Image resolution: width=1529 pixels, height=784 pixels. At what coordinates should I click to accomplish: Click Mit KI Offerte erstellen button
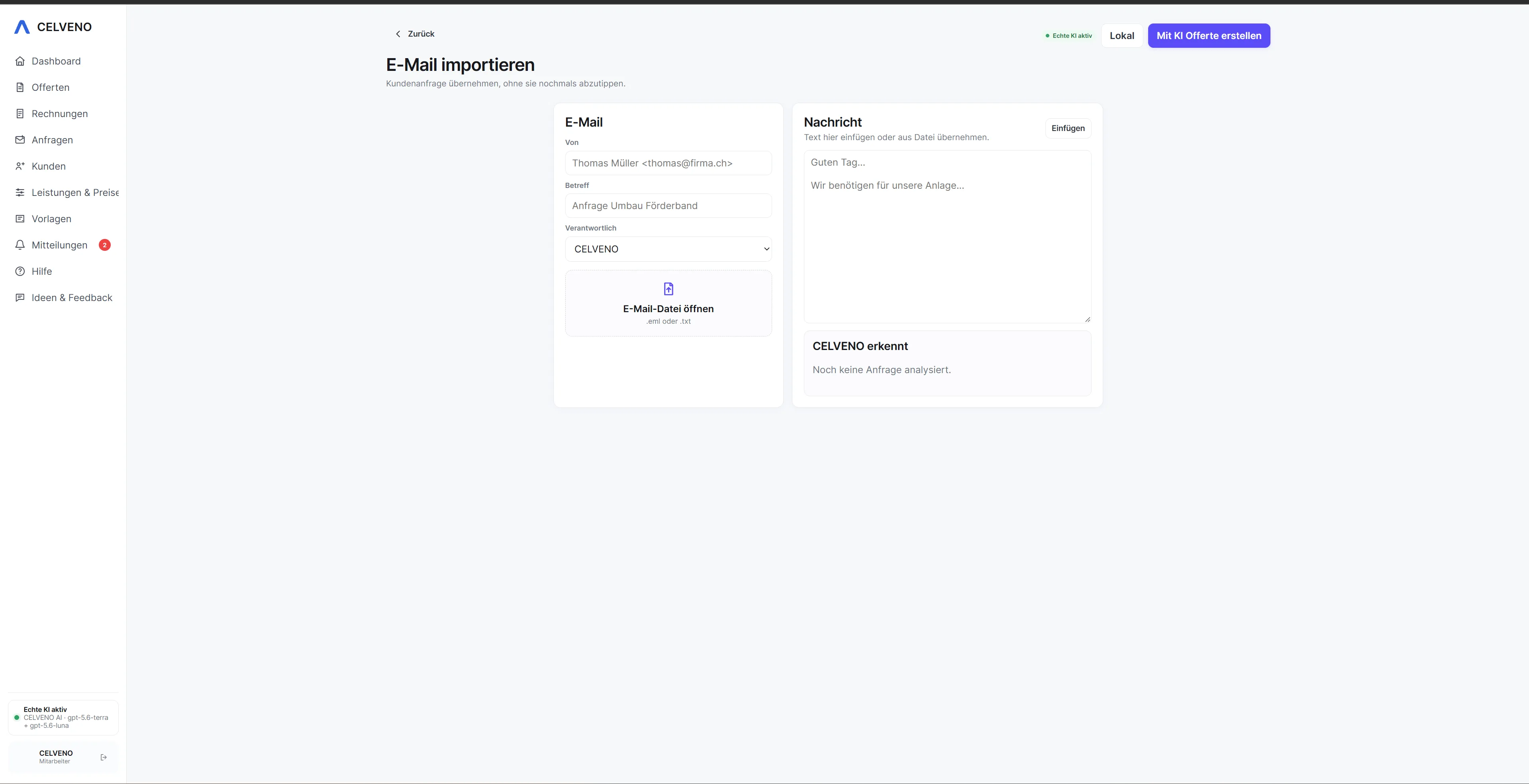(1208, 35)
